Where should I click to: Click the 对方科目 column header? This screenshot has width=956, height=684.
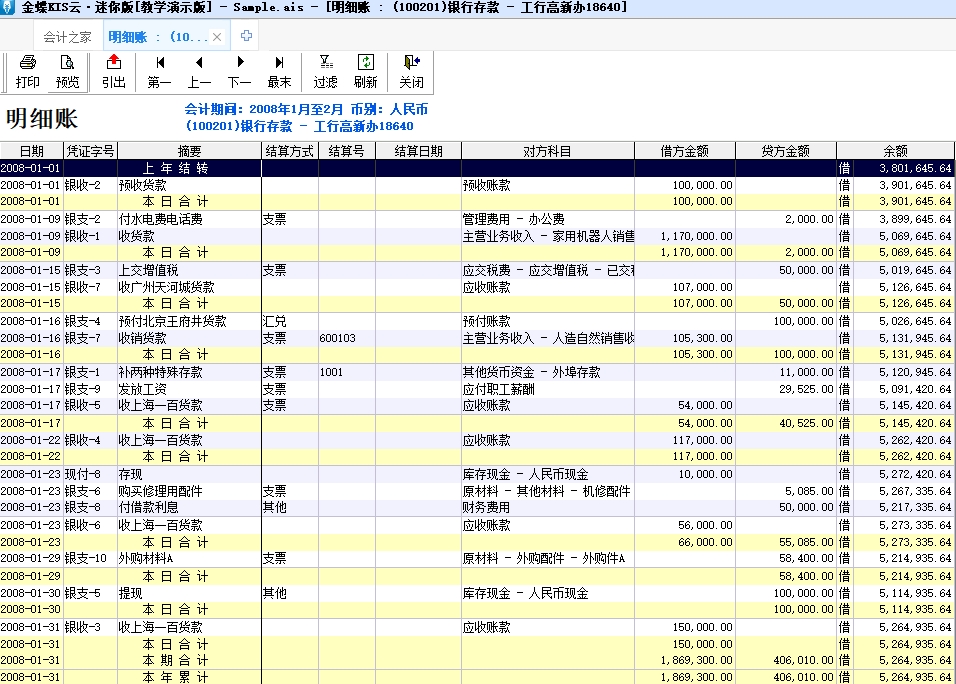548,151
